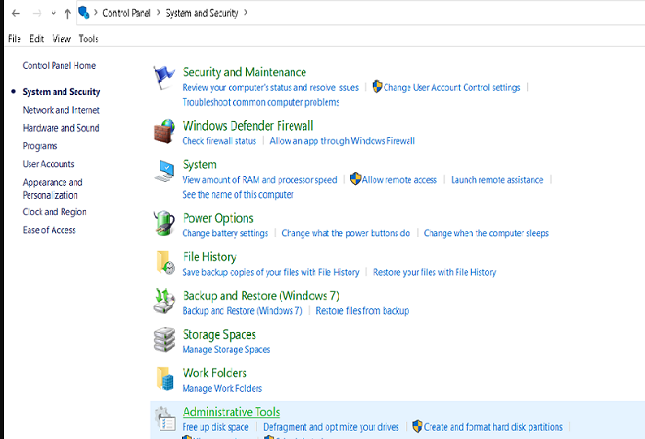Click the Power Options battery icon

pyautogui.click(x=164, y=223)
